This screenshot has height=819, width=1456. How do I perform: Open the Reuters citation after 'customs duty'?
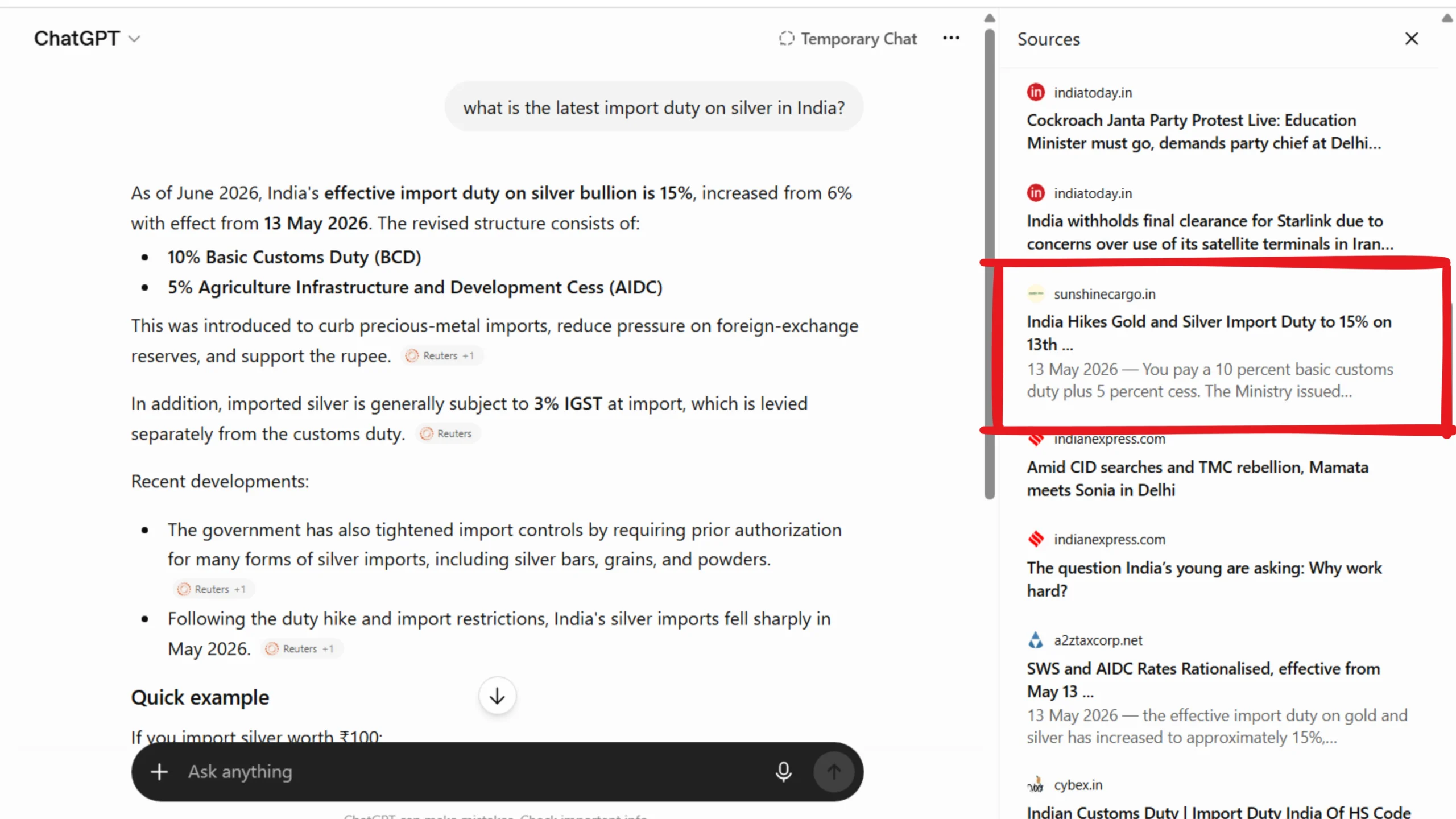coord(448,434)
